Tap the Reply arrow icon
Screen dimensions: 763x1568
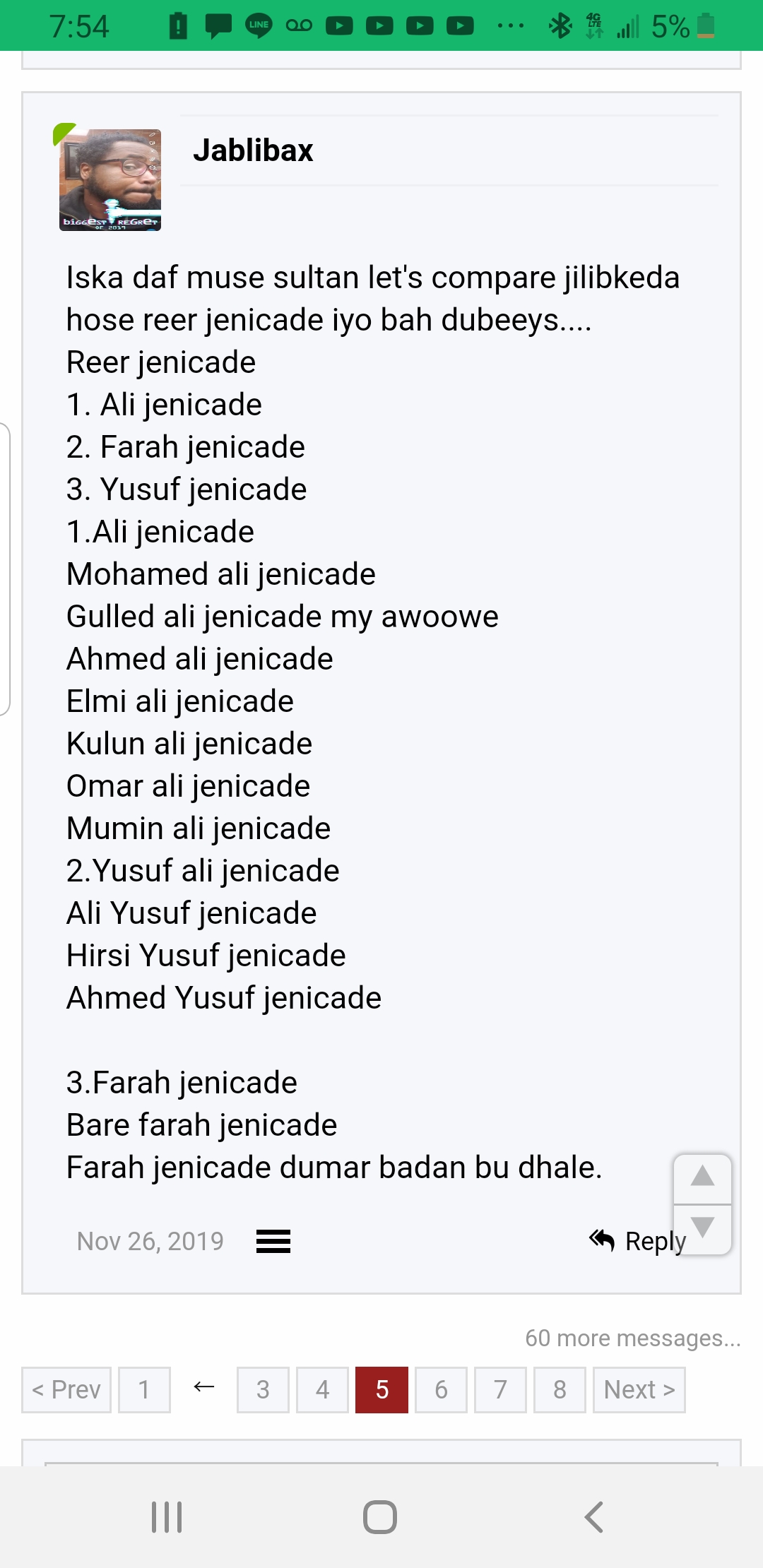(602, 1240)
